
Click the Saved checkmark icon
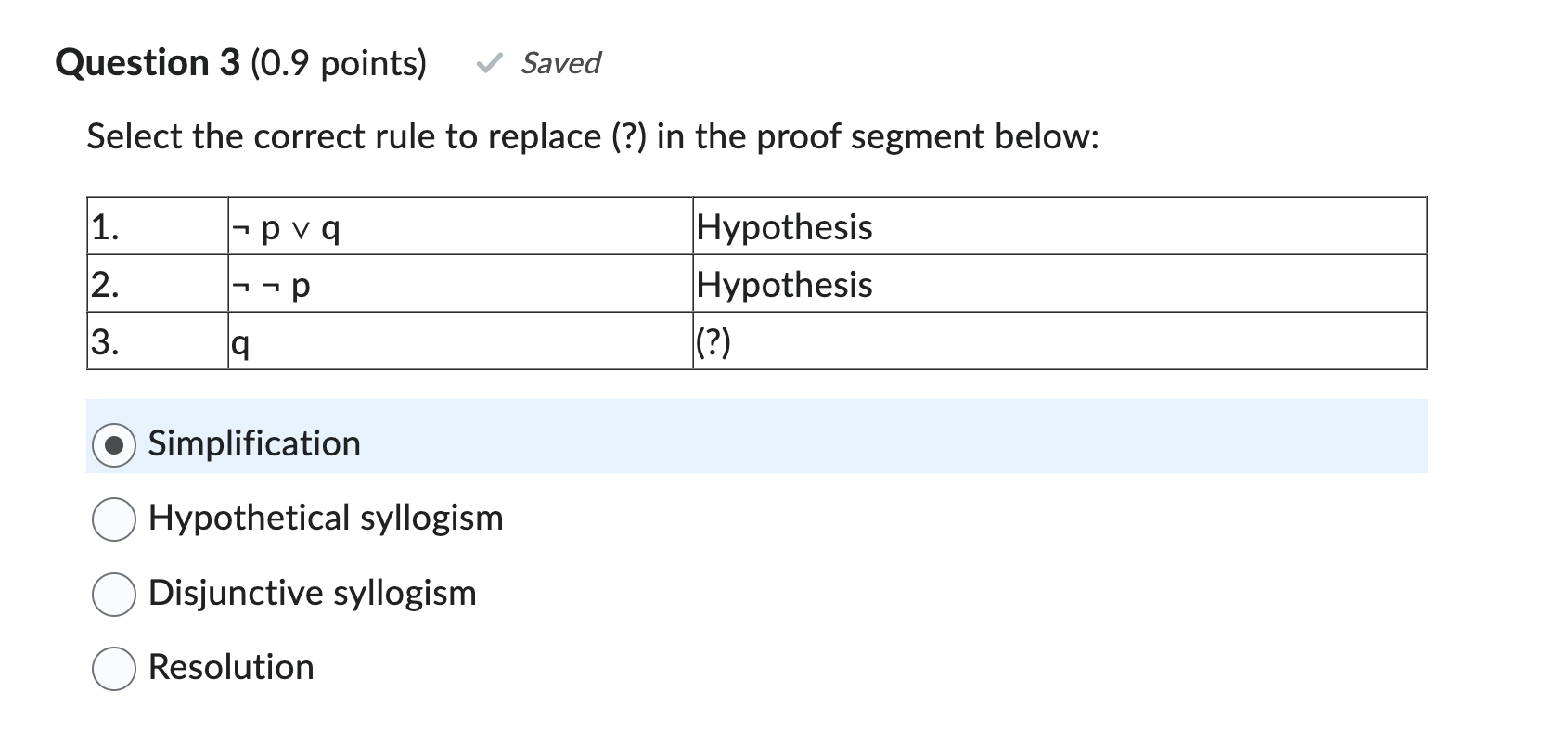[x=489, y=64]
